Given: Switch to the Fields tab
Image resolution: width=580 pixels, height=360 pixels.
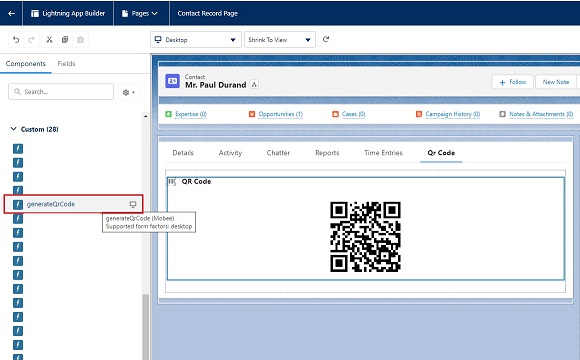Looking at the screenshot, I should coord(66,64).
